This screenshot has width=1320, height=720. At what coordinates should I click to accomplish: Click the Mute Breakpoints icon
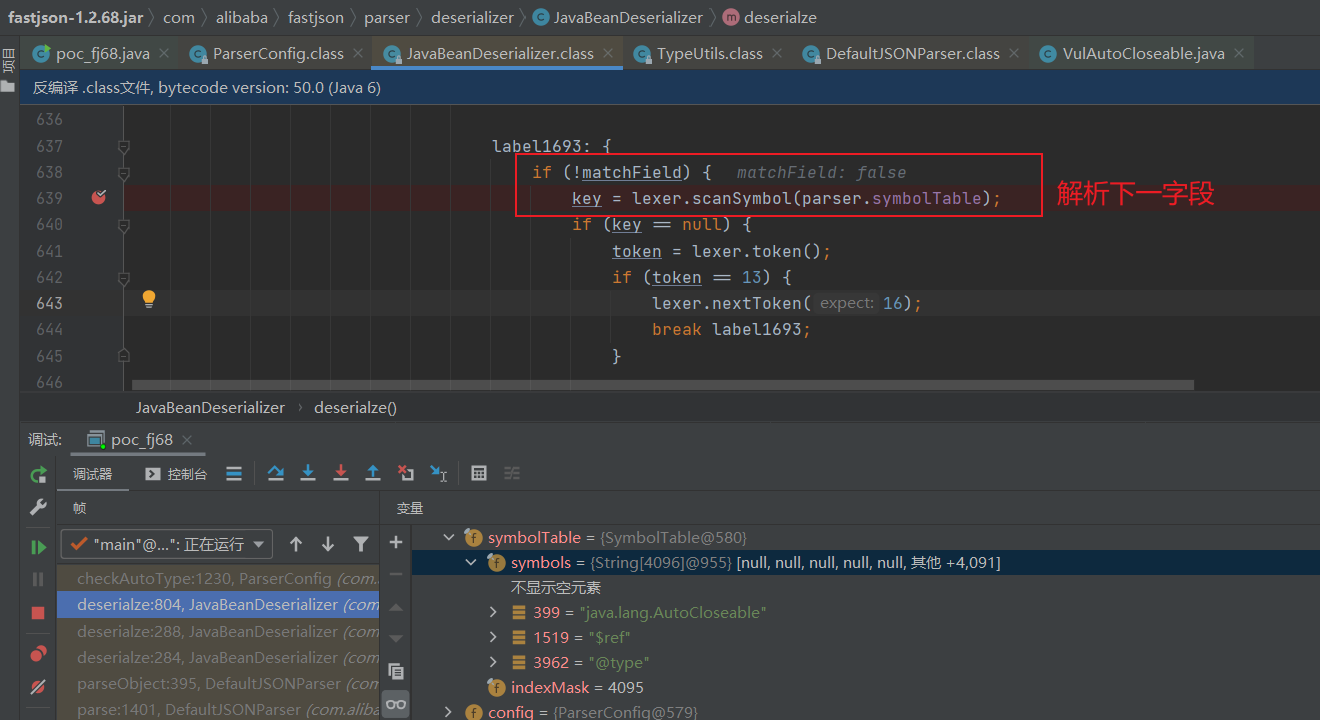[x=38, y=686]
